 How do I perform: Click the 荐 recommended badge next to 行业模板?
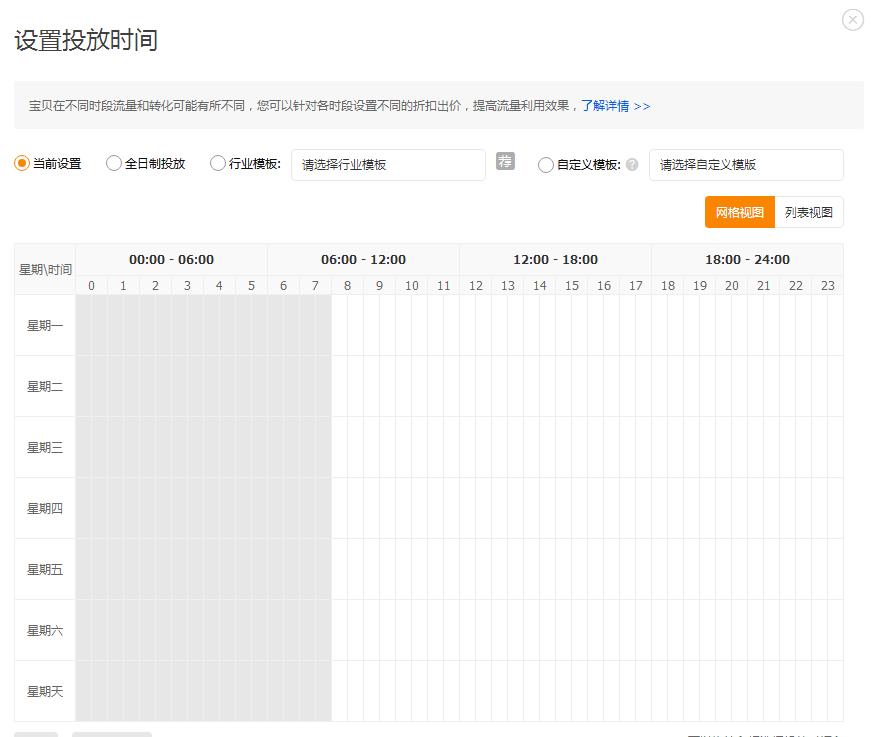[x=505, y=161]
